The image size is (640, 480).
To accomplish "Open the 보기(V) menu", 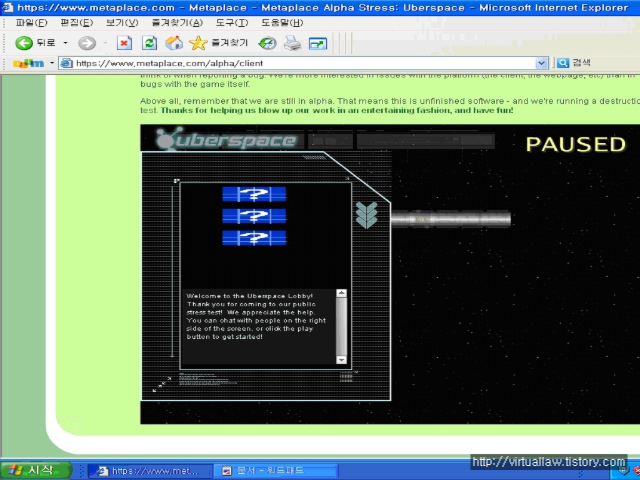I will (122, 22).
